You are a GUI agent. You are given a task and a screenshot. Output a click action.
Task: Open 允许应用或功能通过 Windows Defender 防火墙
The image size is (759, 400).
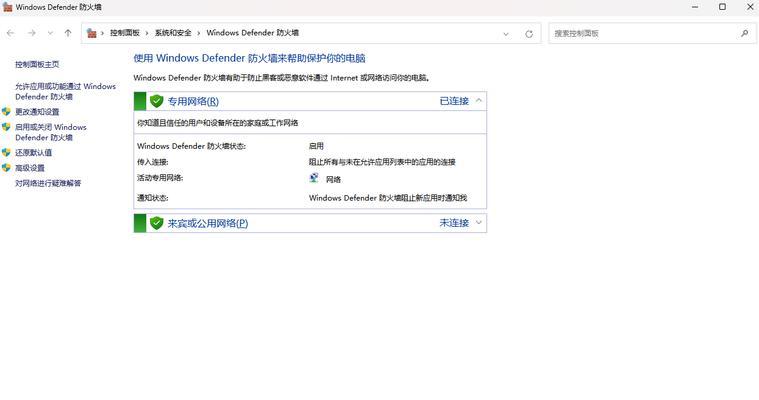65,92
